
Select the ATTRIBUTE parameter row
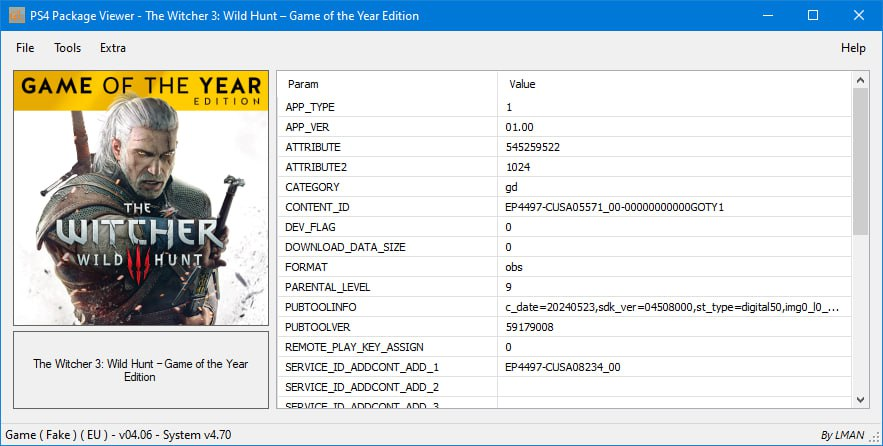click(564, 147)
